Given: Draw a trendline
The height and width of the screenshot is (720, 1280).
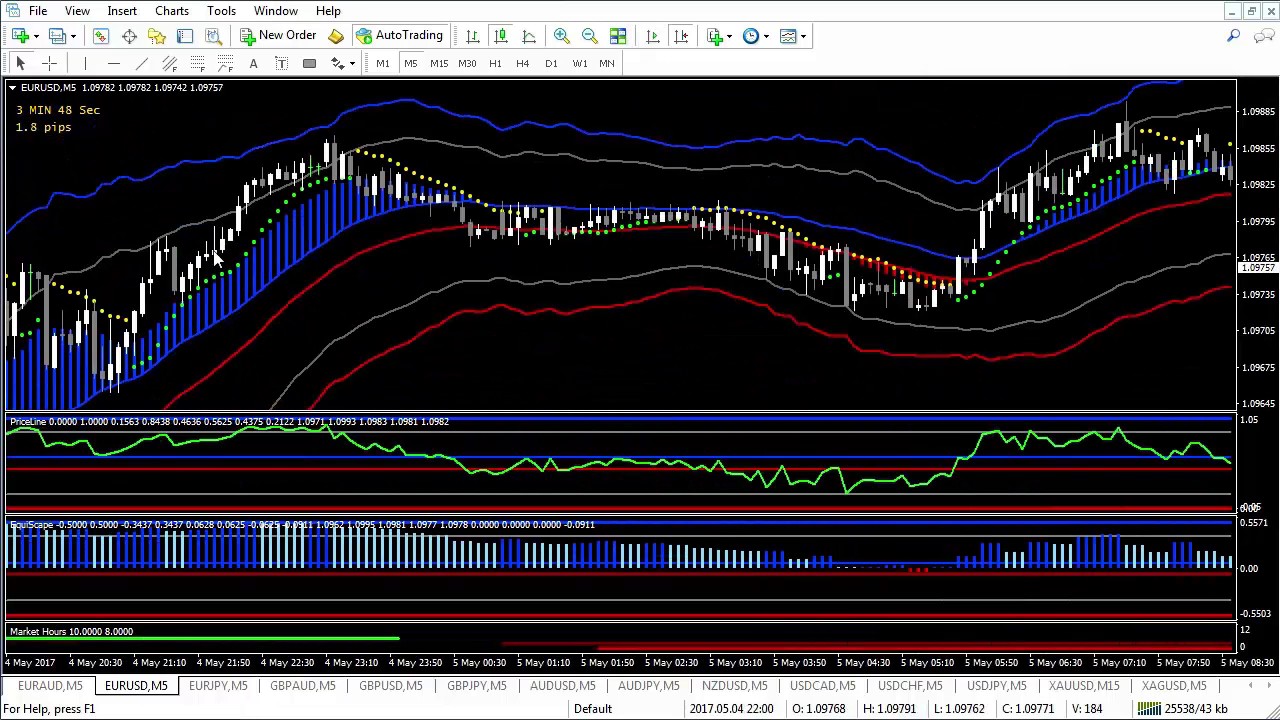Looking at the screenshot, I should 141,63.
